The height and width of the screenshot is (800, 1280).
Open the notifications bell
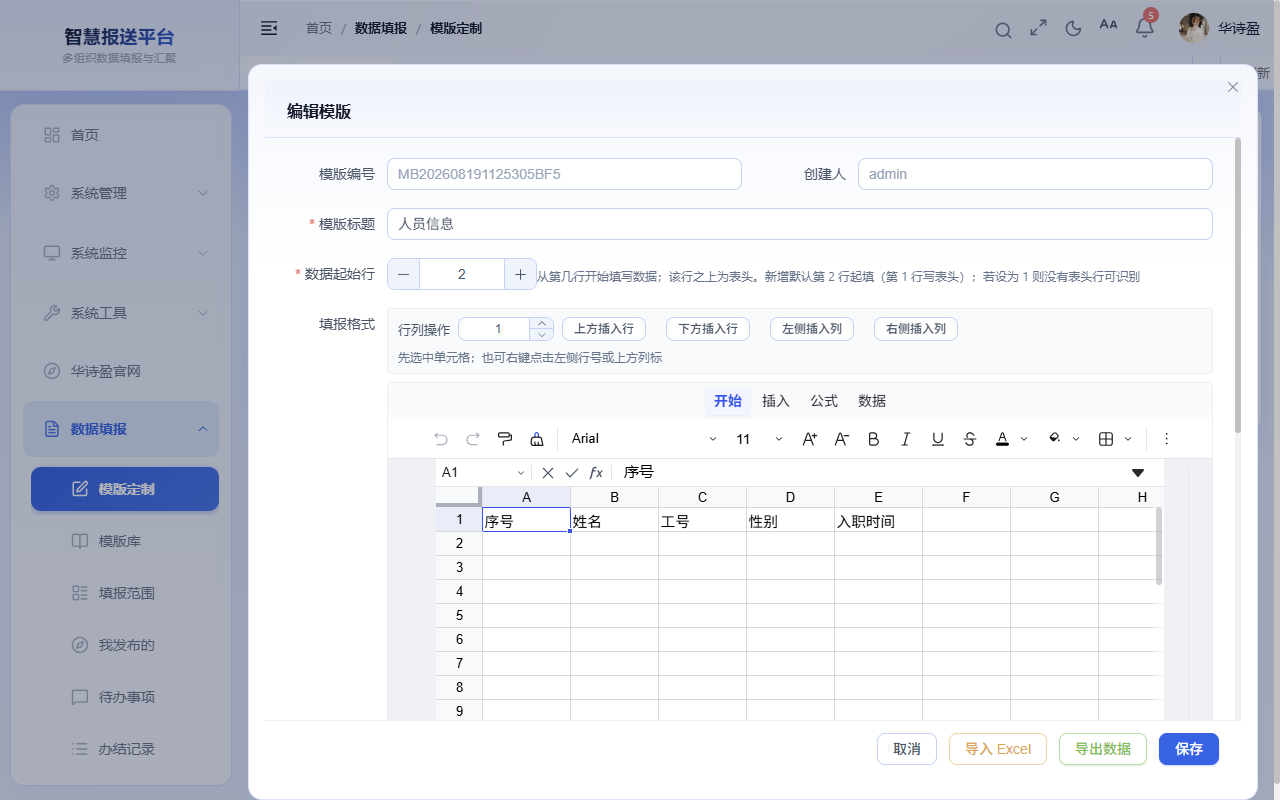(x=1145, y=28)
